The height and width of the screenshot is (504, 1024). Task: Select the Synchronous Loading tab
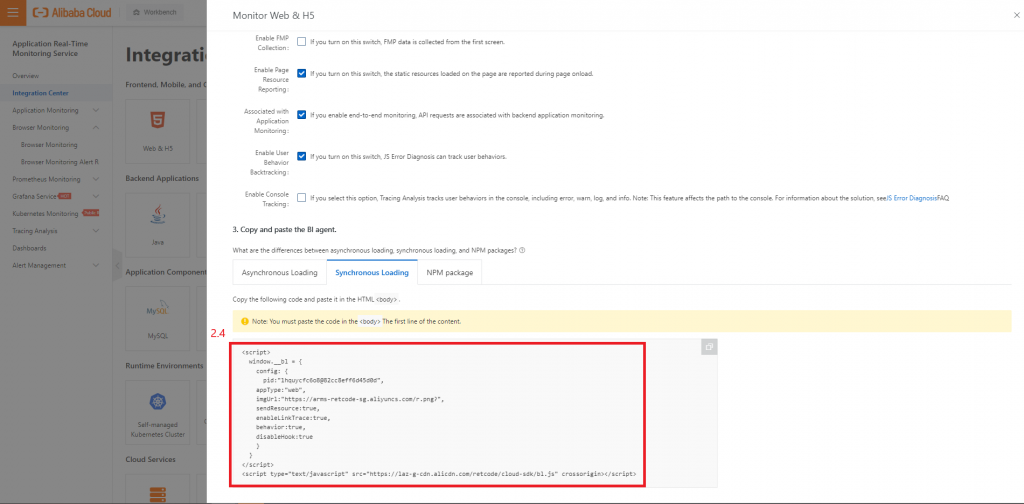click(x=372, y=272)
